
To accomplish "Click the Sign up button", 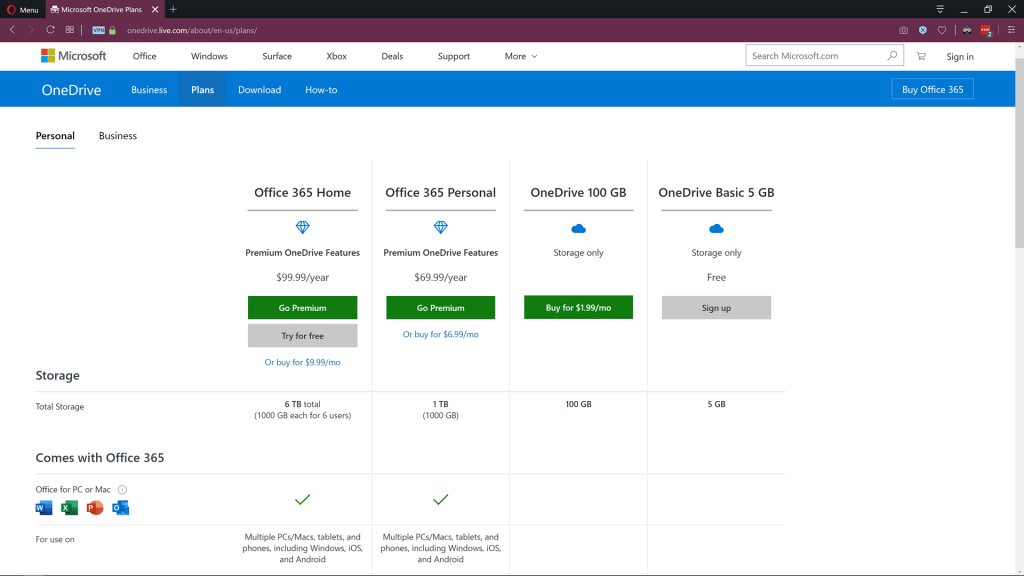I will 716,308.
